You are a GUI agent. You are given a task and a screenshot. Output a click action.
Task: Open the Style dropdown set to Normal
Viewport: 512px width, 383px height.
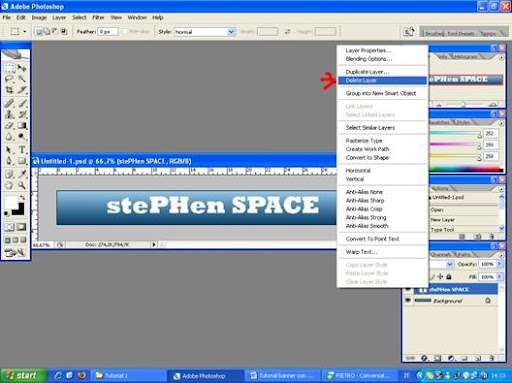[205, 32]
